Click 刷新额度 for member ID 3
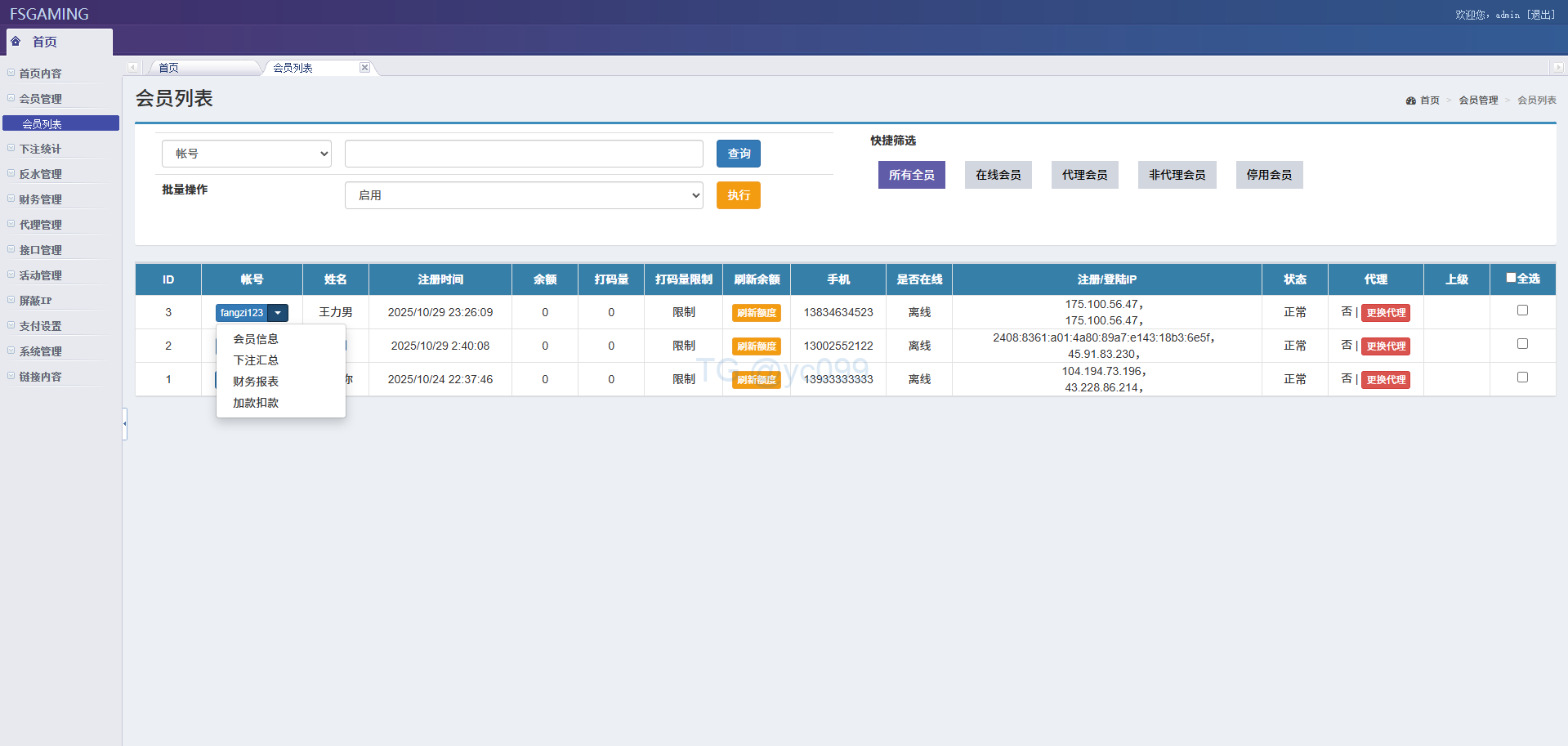The image size is (1568, 746). point(756,313)
